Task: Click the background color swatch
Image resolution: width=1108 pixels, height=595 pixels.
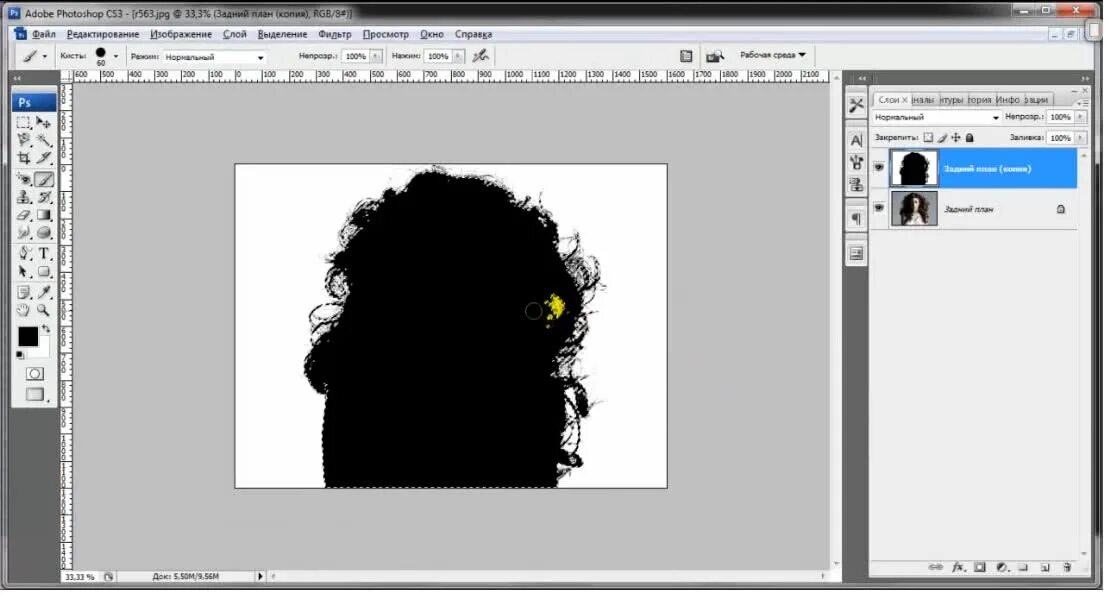Action: [x=44, y=347]
